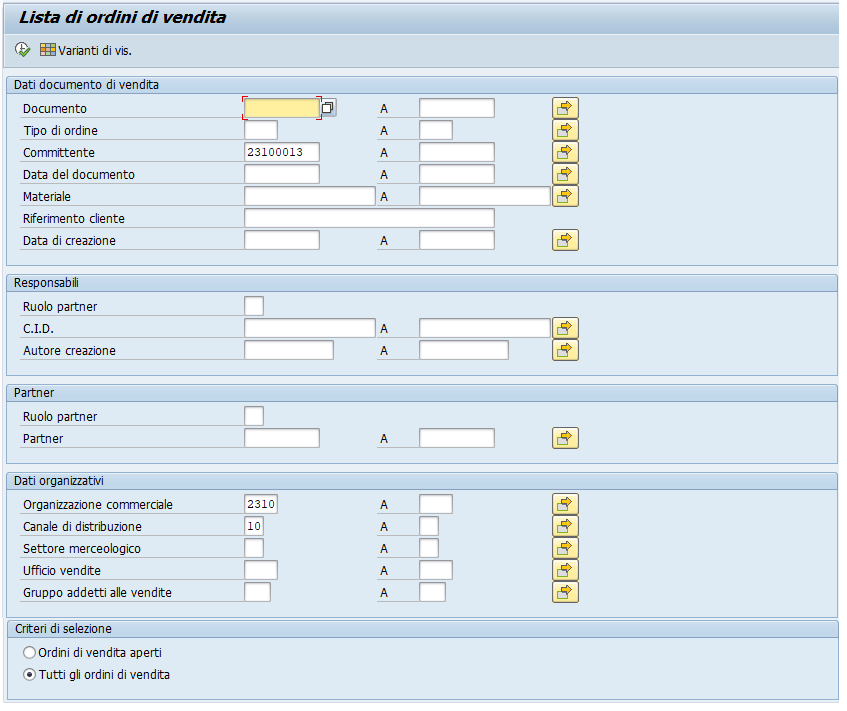Open multiple selection for Committente
The image size is (847, 711).
565,152
